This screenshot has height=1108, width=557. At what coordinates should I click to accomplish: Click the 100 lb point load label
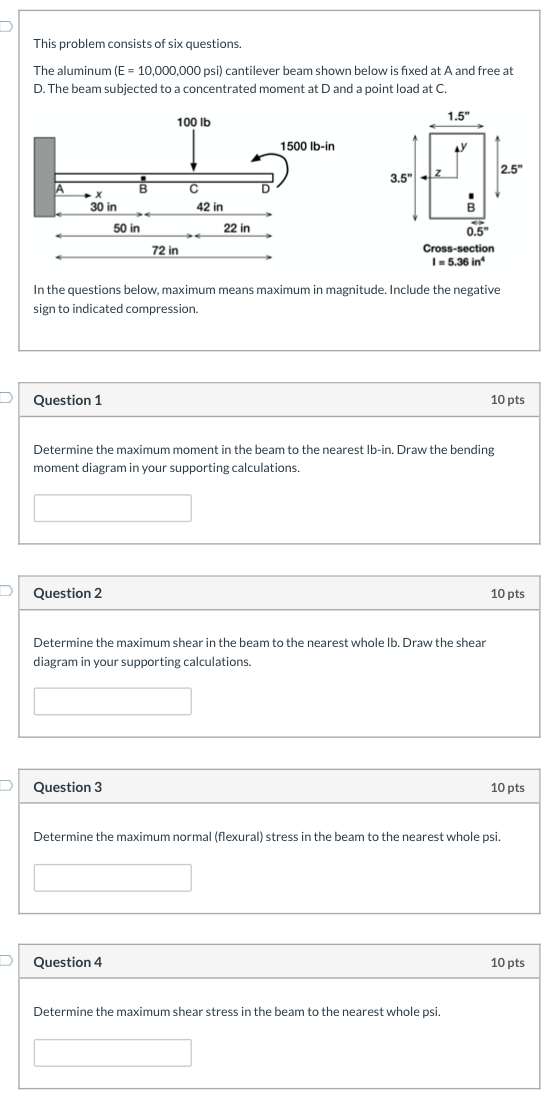(194, 122)
